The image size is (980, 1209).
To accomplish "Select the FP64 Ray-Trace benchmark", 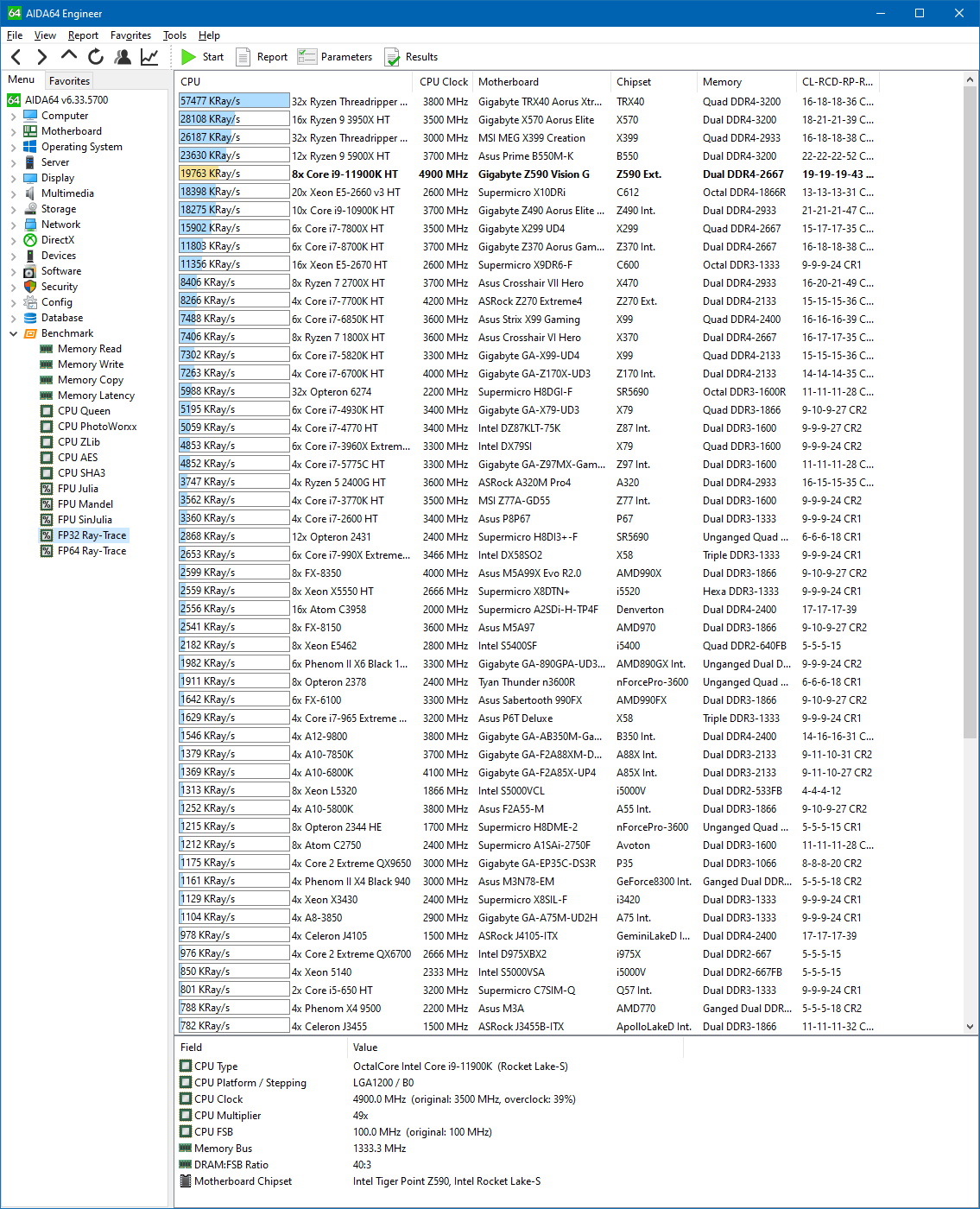I will [92, 551].
